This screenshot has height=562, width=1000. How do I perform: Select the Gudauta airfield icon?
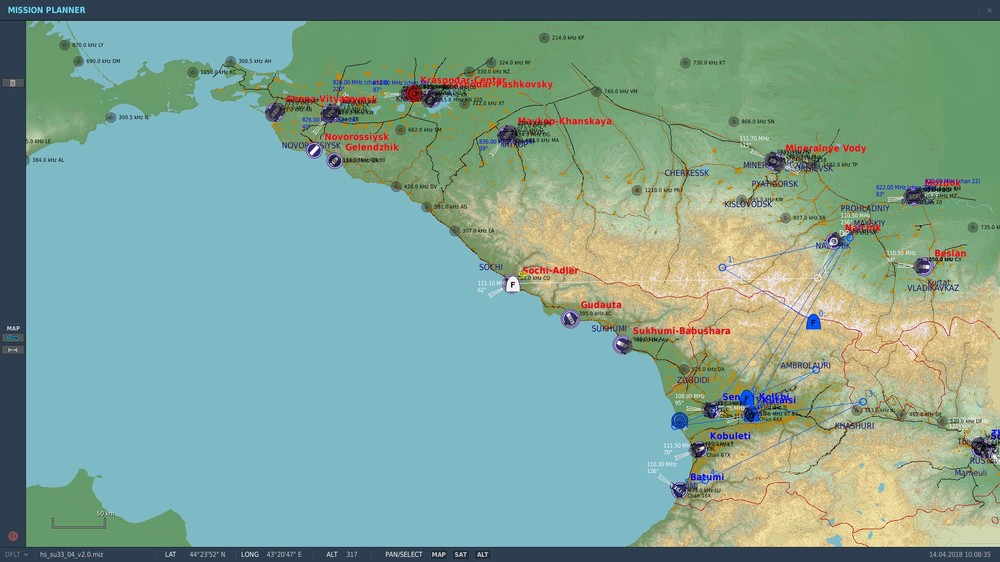(570, 318)
